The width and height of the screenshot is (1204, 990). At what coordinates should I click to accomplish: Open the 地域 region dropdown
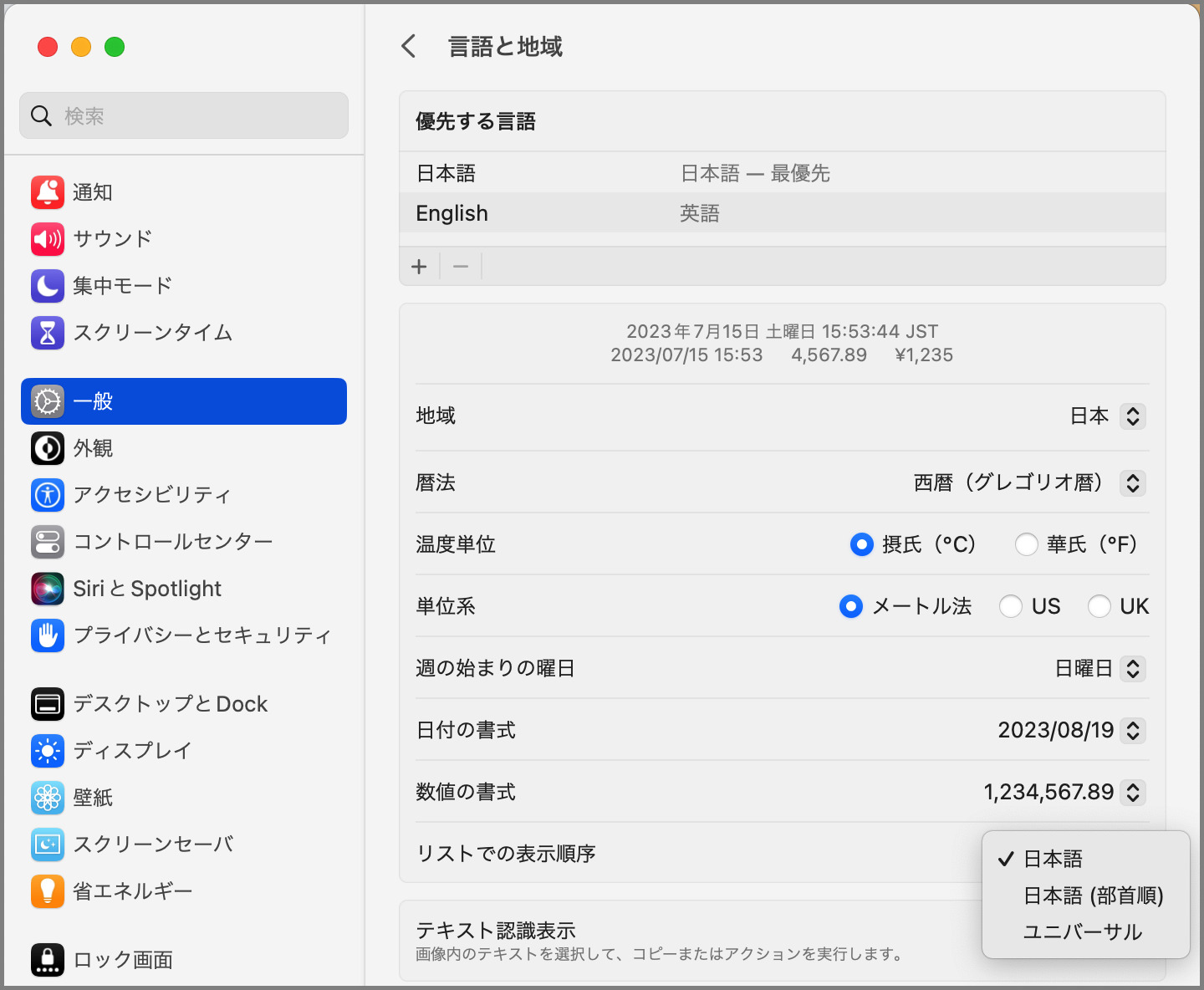pyautogui.click(x=1132, y=416)
